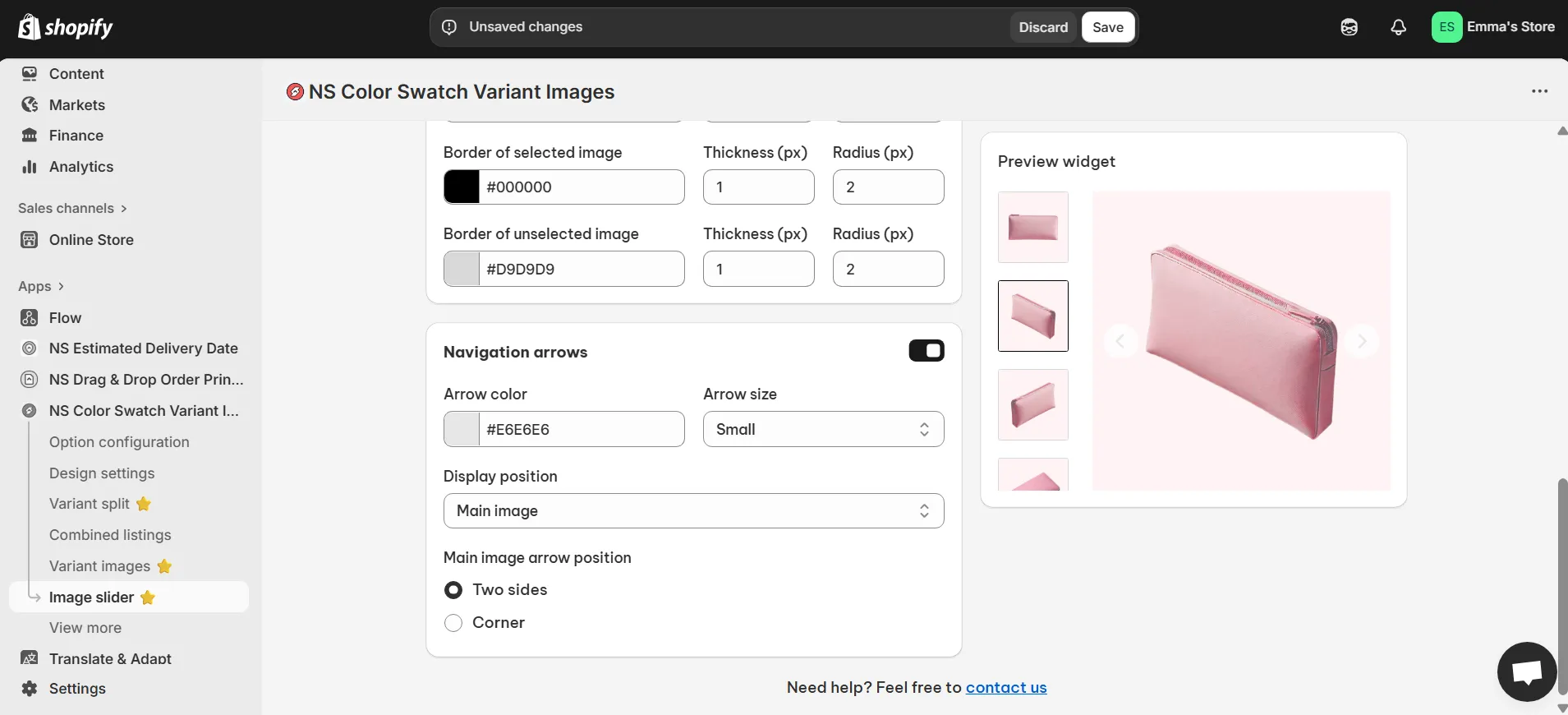Open the chat support bubble

coord(1526,671)
